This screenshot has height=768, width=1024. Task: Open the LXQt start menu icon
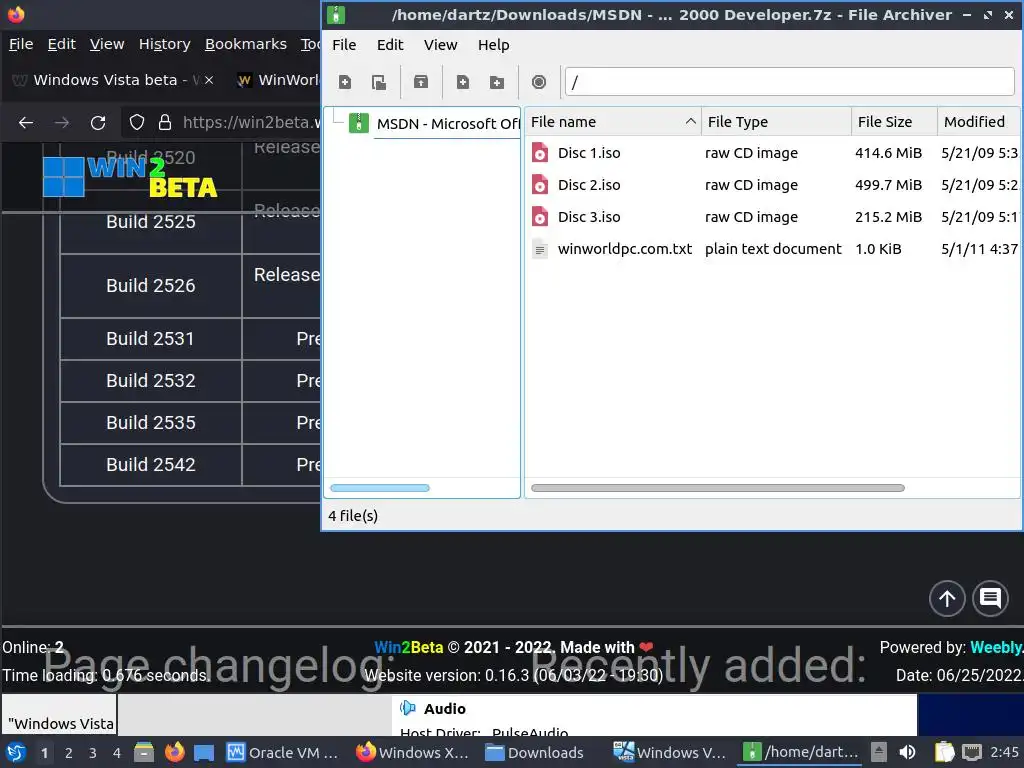16,753
